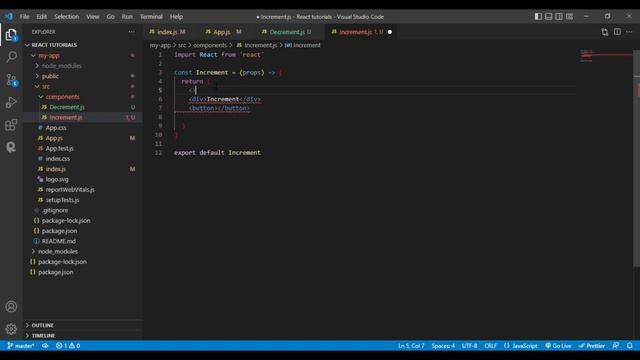Open the Run menu

pyautogui.click(x=127, y=17)
